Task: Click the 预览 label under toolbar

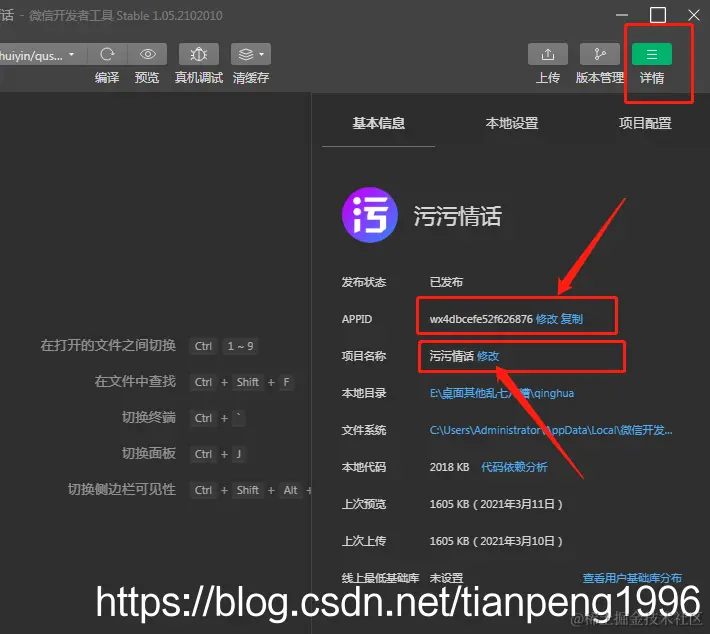Action: 147,78
